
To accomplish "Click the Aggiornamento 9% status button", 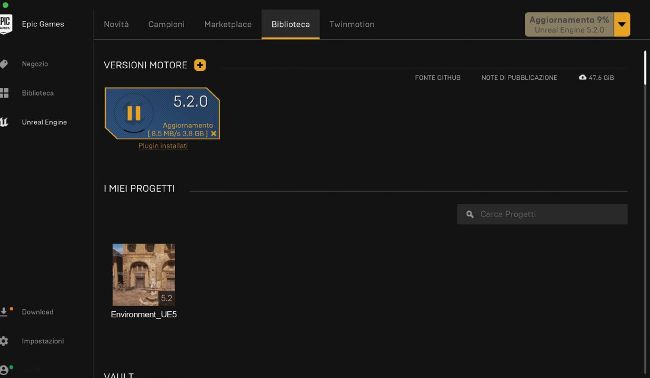I will 569,24.
